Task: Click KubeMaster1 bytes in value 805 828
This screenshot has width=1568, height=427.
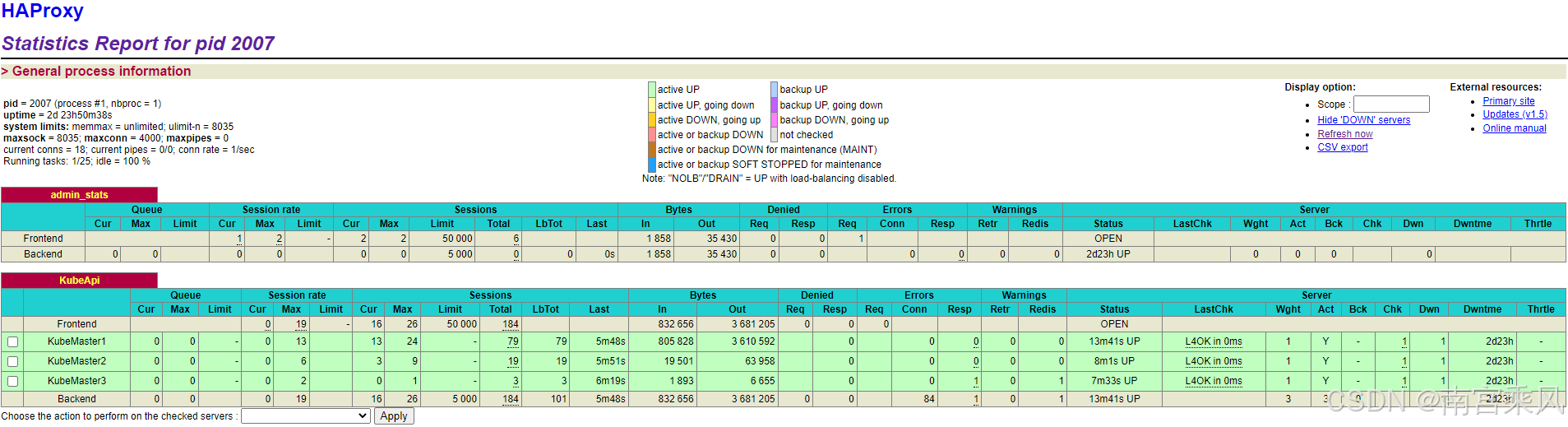Action: [x=675, y=341]
